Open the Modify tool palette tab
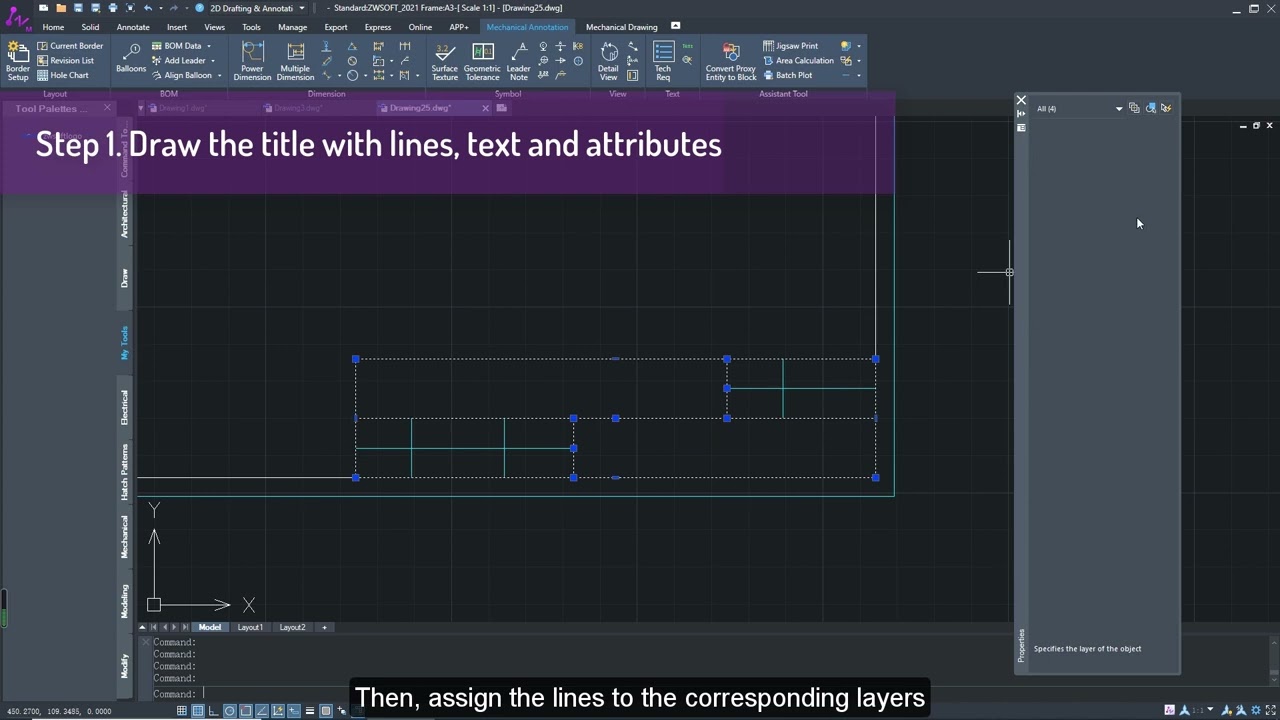 click(x=125, y=666)
